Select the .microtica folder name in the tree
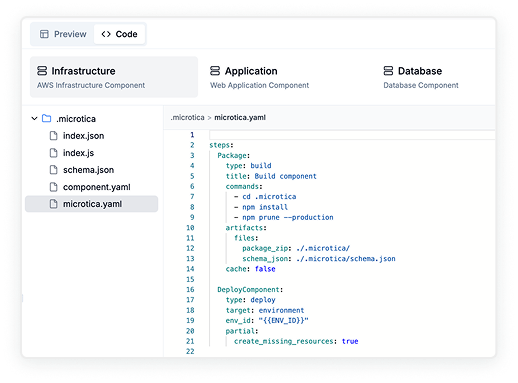The image size is (518, 383). [x=76, y=119]
